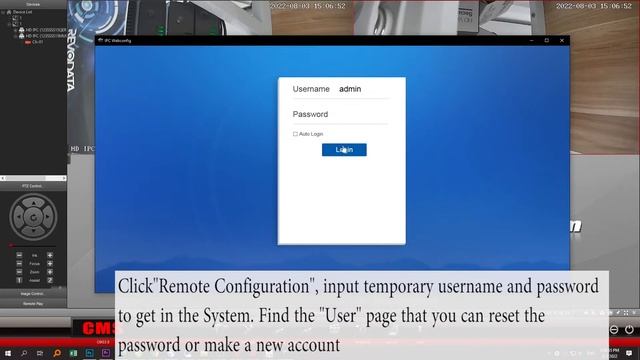Click Assist button 1

[19, 280]
